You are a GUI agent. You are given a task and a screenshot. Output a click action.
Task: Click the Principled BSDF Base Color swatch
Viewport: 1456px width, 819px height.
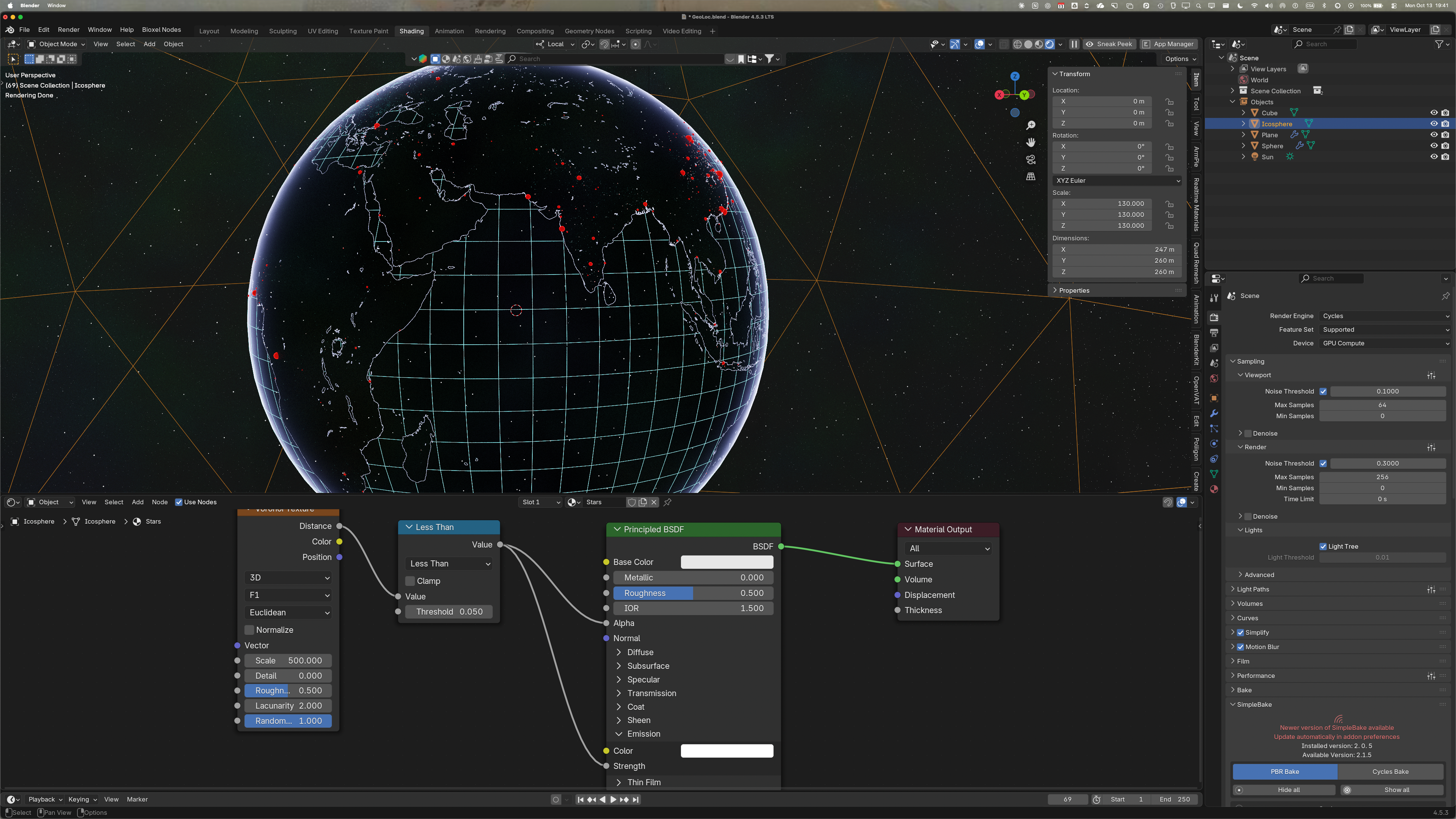pos(727,562)
